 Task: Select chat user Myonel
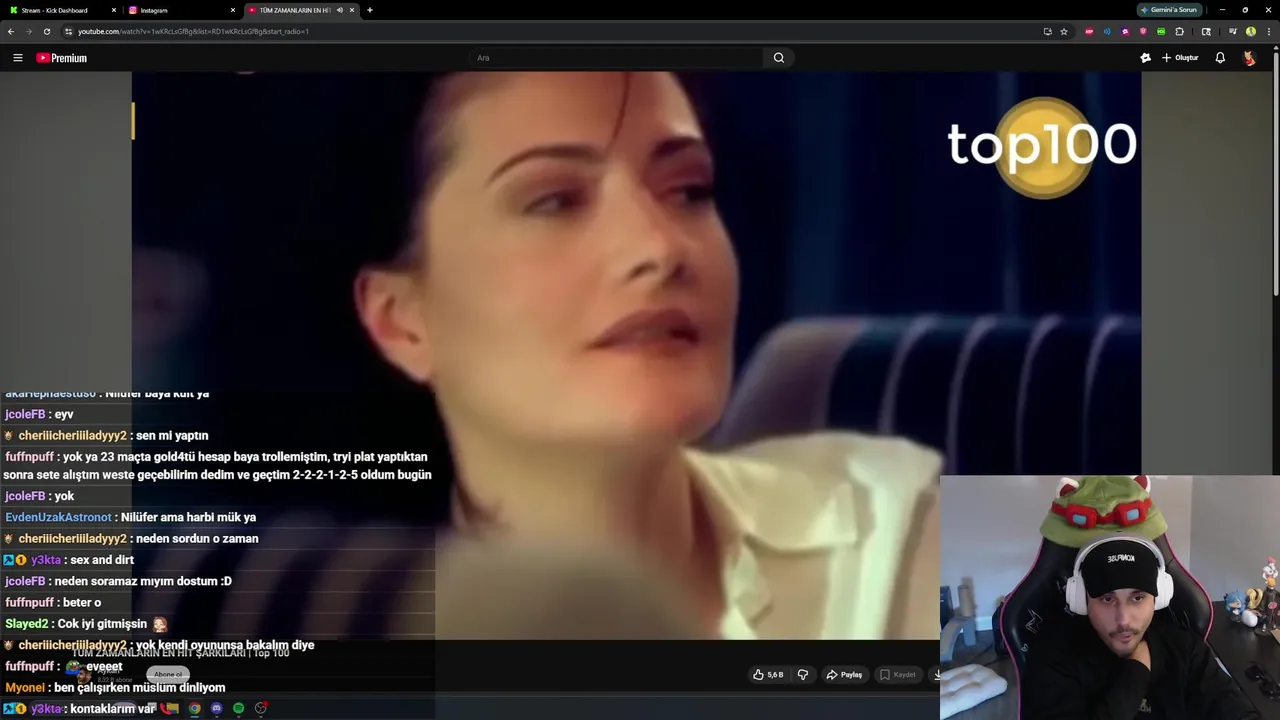(25, 688)
